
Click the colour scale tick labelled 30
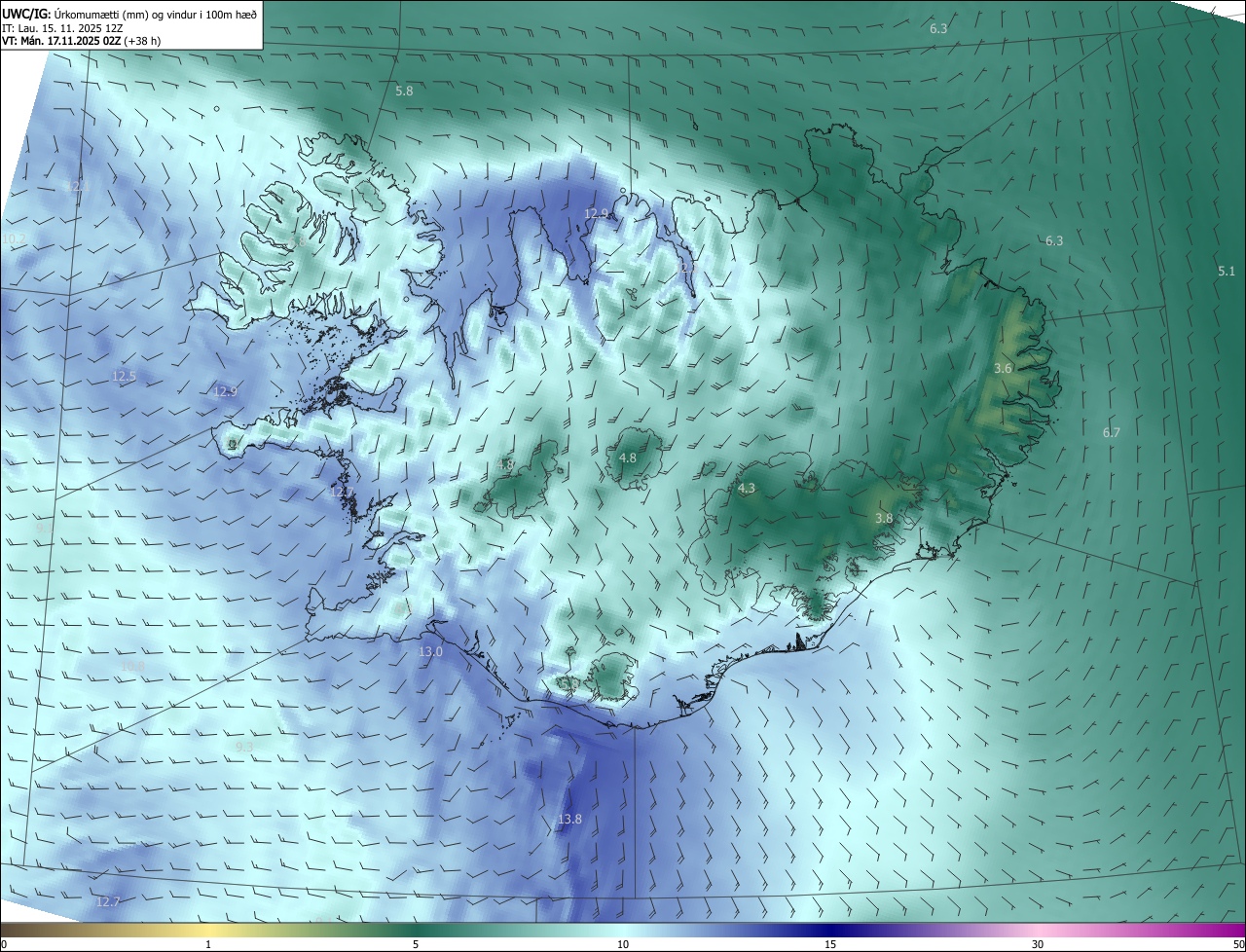coord(1038,944)
